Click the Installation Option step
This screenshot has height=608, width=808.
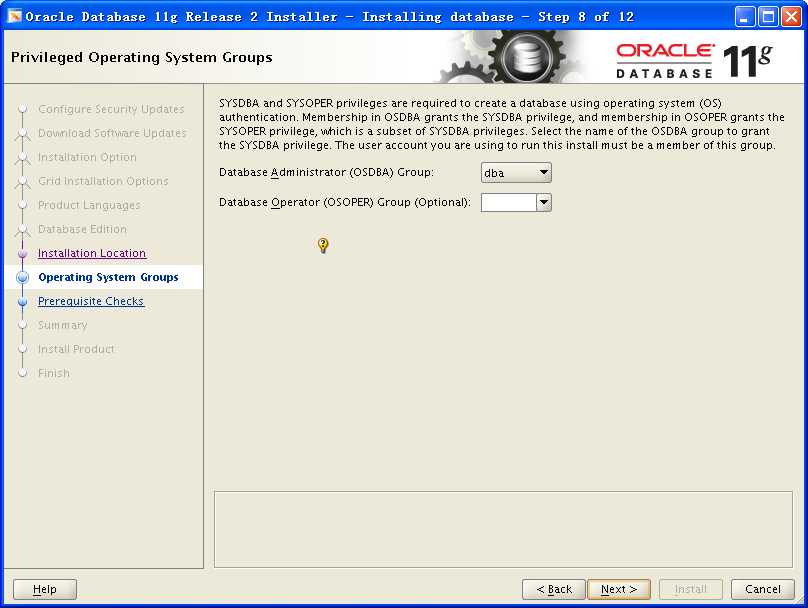[87, 157]
